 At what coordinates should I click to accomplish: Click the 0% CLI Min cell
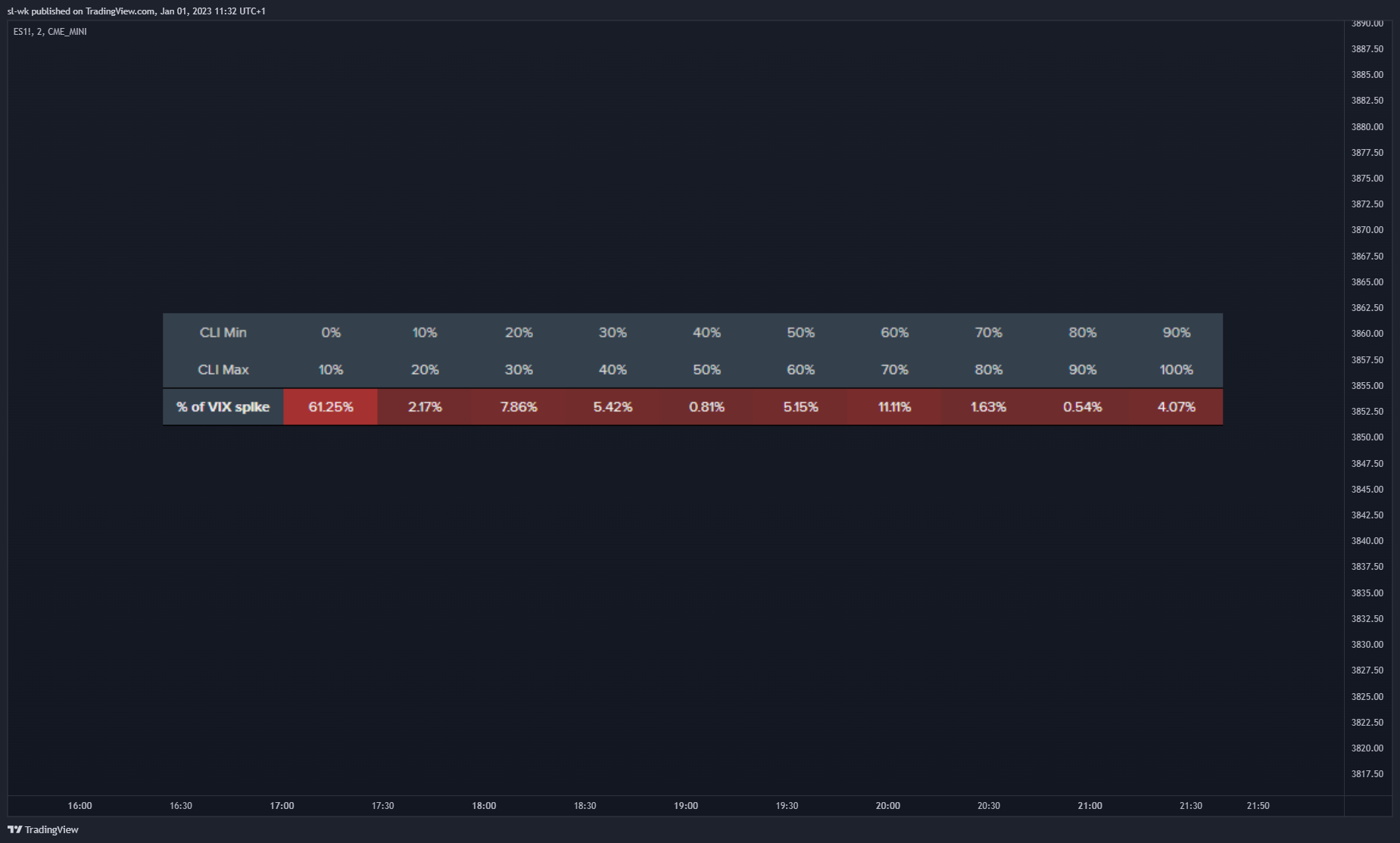coord(330,332)
